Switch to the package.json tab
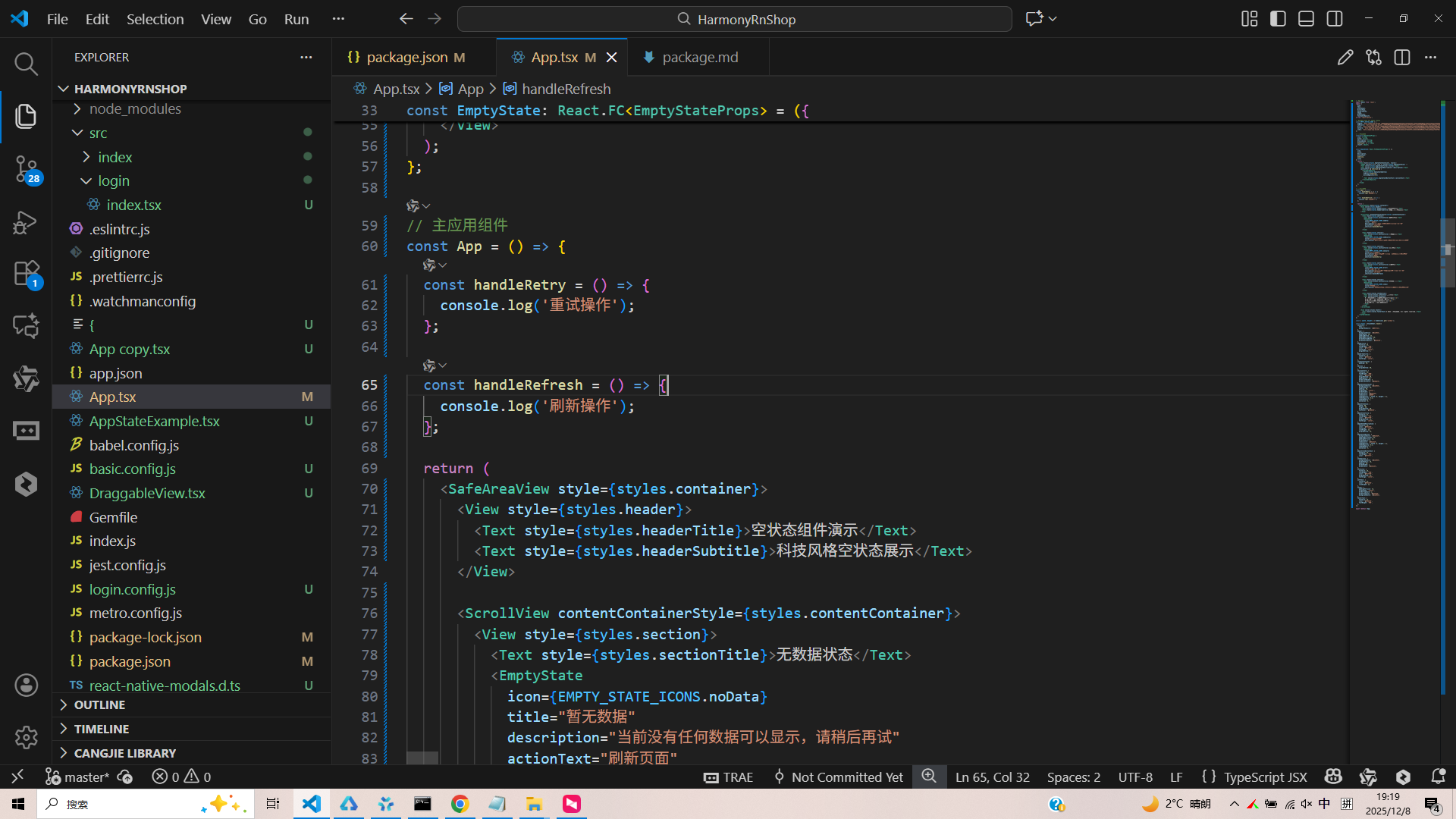 tap(407, 58)
